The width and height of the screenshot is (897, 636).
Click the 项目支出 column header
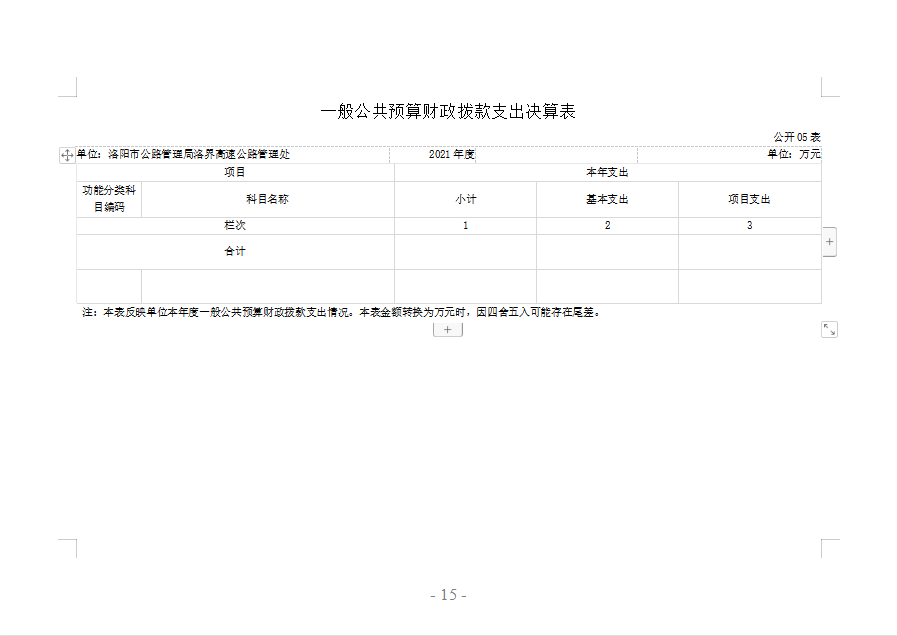749,199
